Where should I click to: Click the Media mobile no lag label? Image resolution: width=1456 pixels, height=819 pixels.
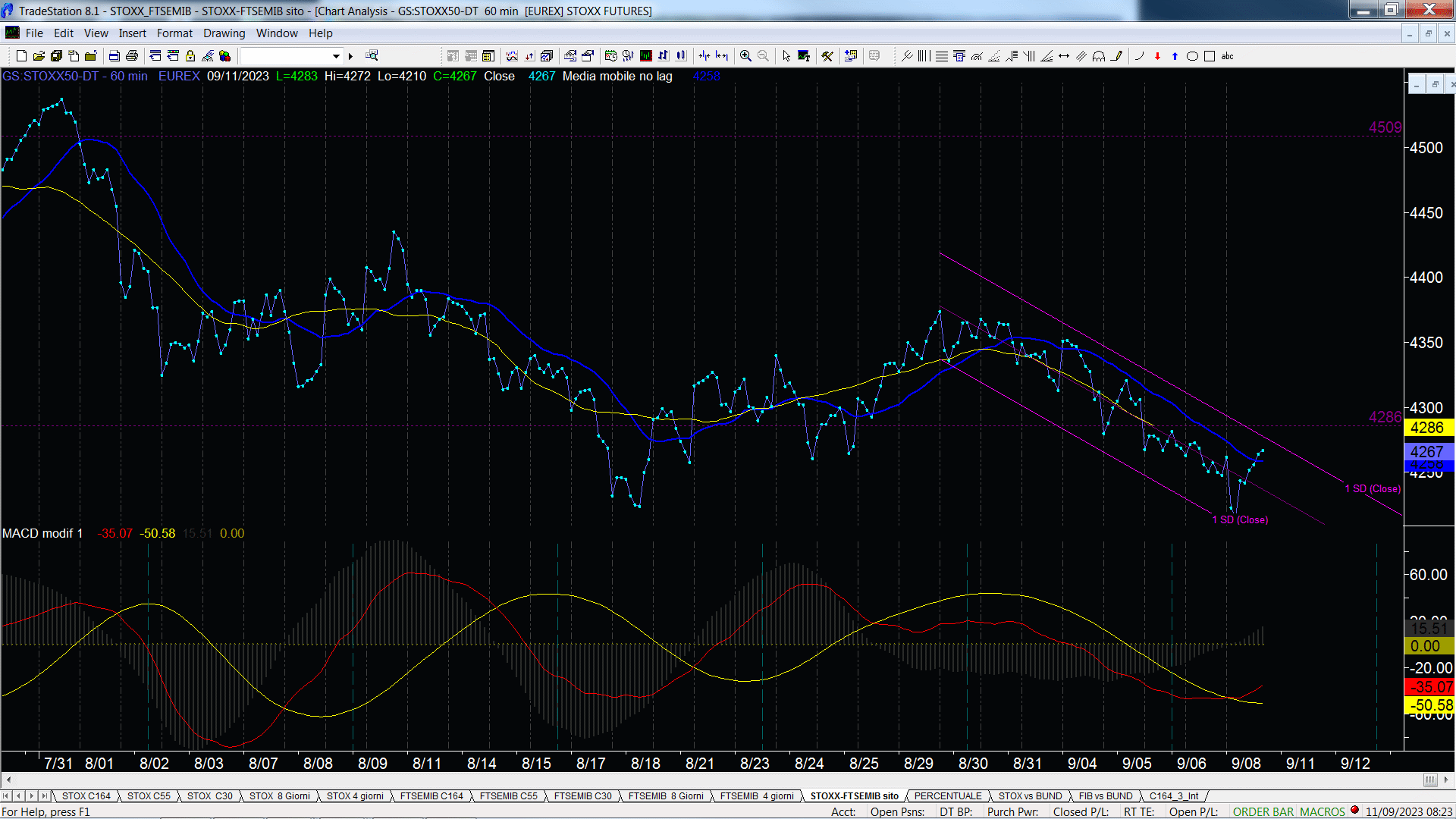617,77
